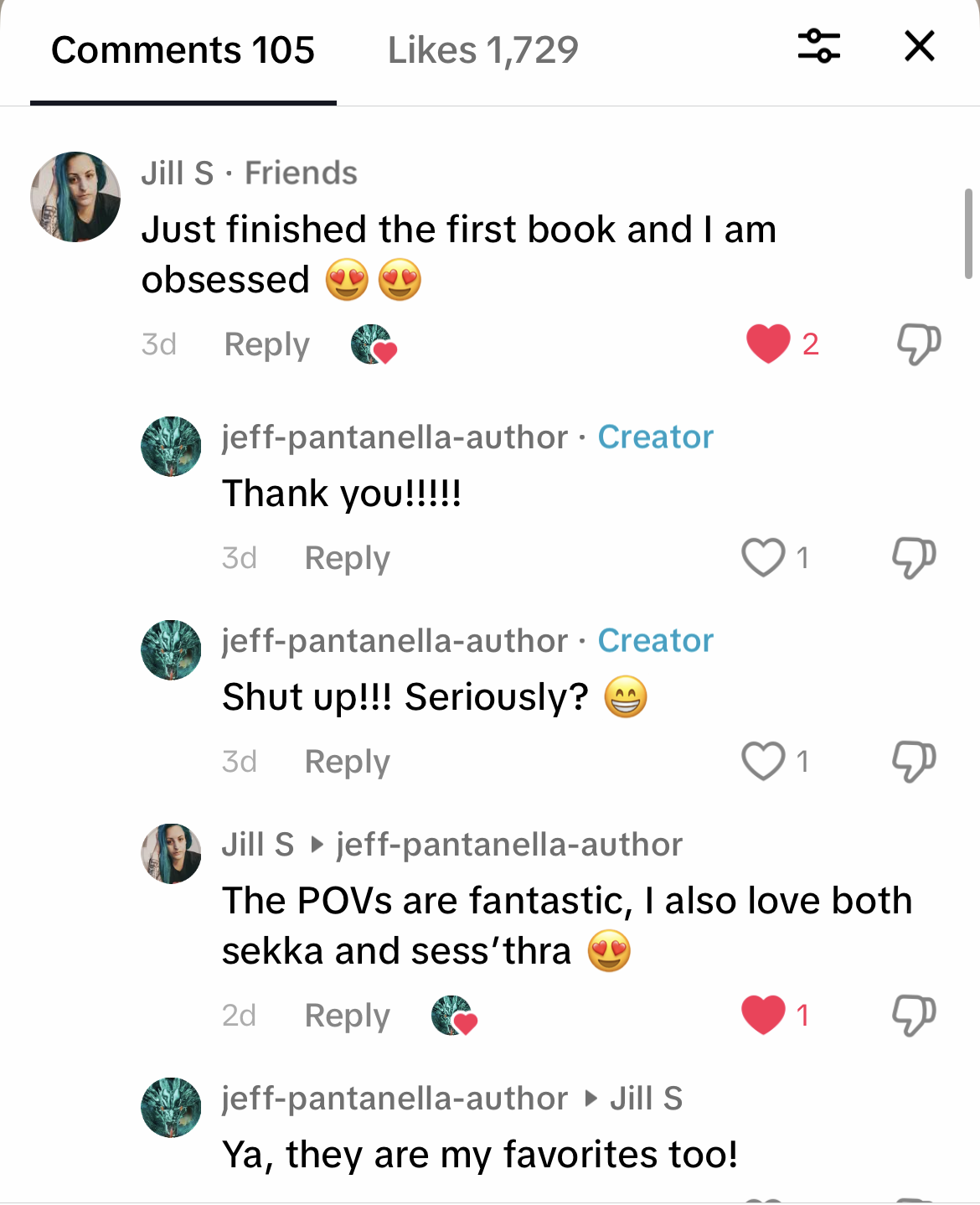
Task: Dislike the POVs are fantastic comment
Action: (x=914, y=1016)
